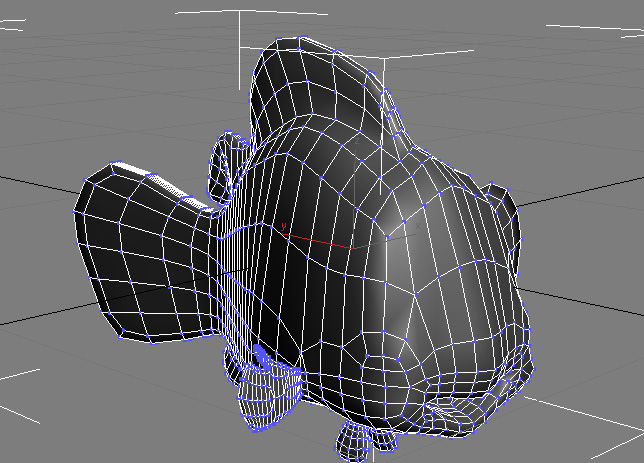This screenshot has height=463, width=644.
Task: Click the highlighted blue polygon near pectoral fin
Action: click(262, 356)
